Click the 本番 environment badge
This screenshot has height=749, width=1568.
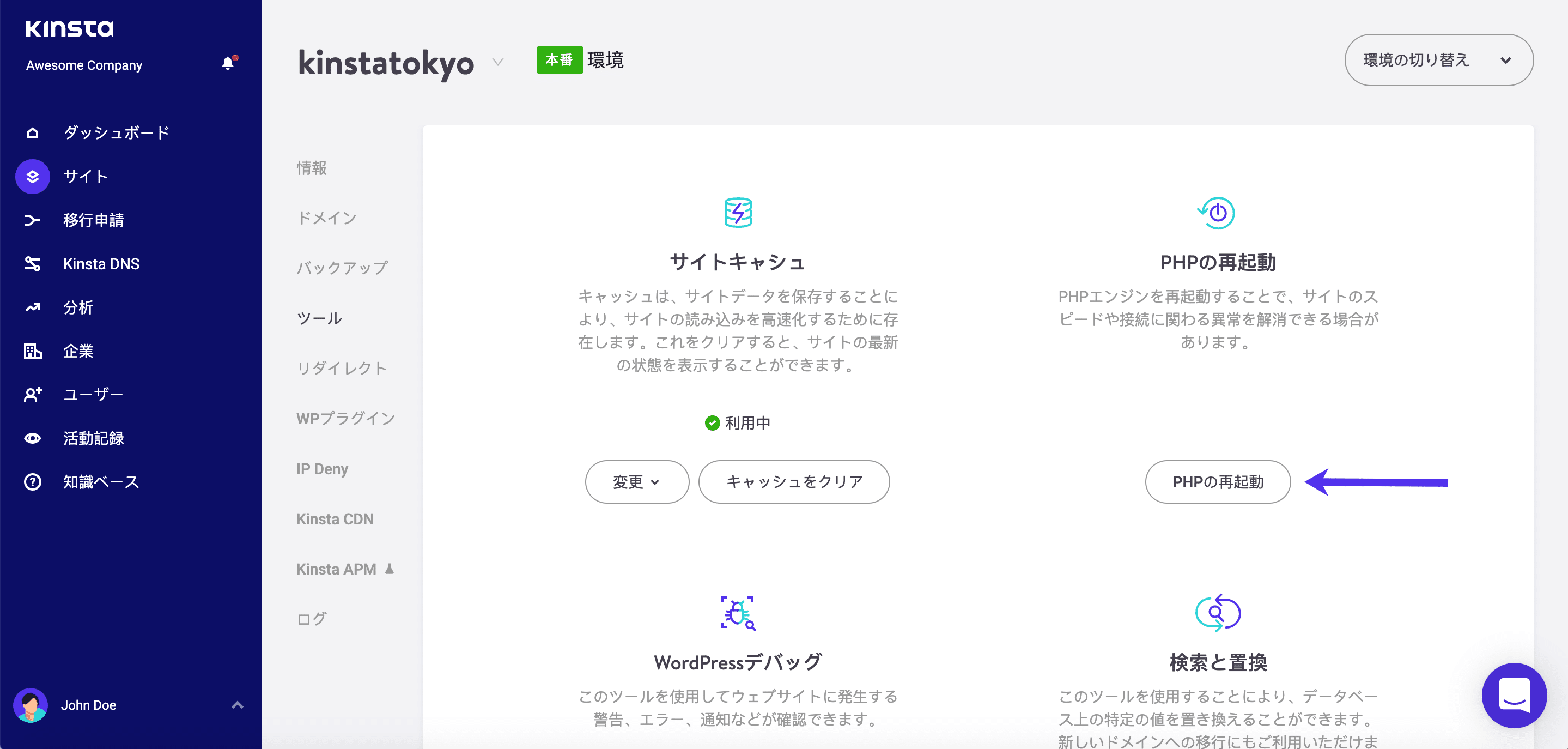[559, 61]
